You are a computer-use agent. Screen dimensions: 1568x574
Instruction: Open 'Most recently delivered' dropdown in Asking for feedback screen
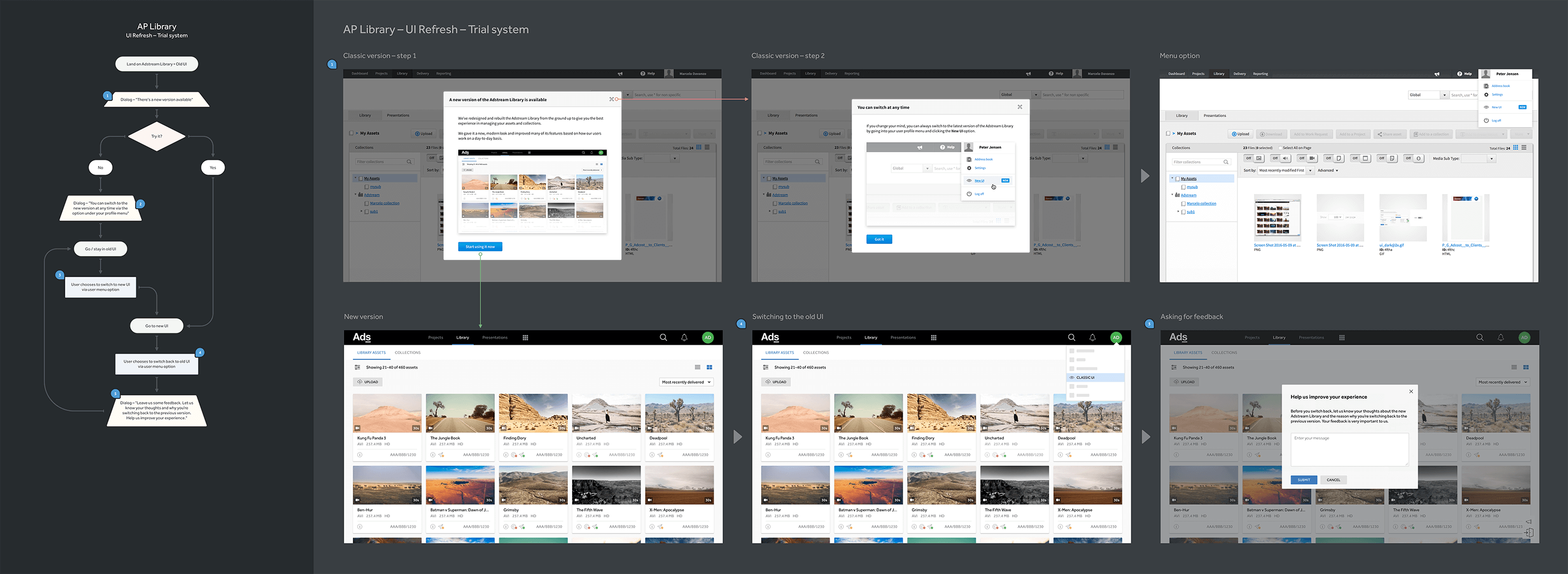(1502, 382)
